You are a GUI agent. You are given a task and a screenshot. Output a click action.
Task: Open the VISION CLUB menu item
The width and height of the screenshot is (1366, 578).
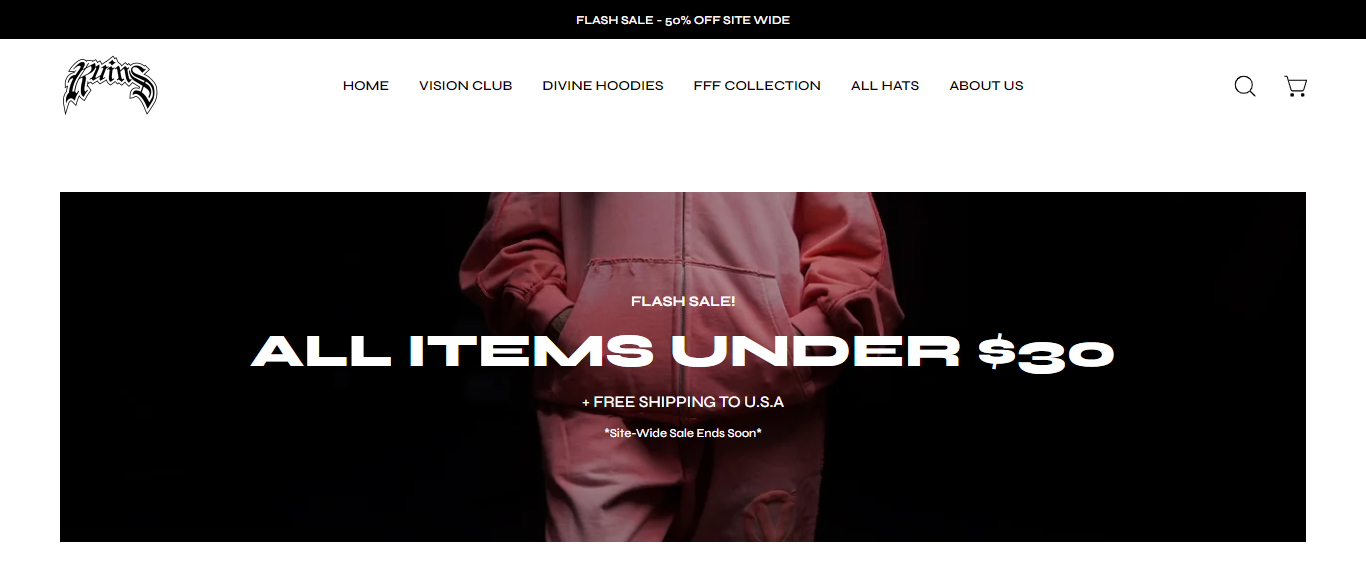click(466, 86)
